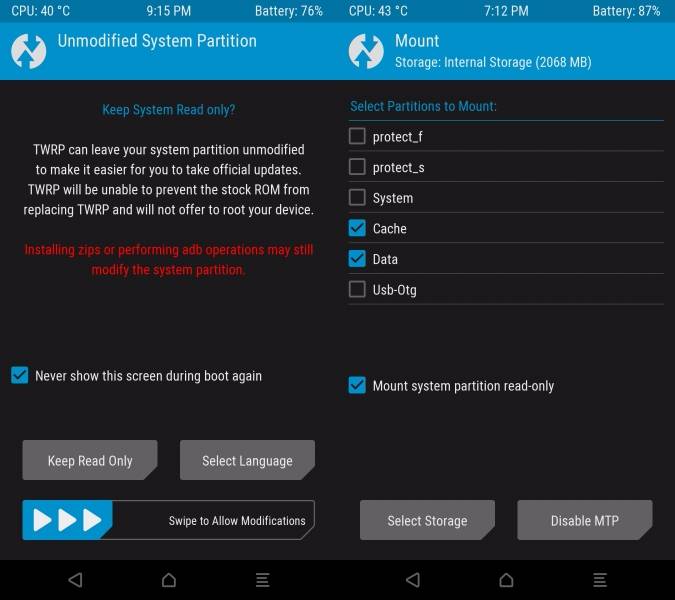Image resolution: width=675 pixels, height=600 pixels.
Task: Tap the Disable MTP button
Action: click(x=585, y=520)
